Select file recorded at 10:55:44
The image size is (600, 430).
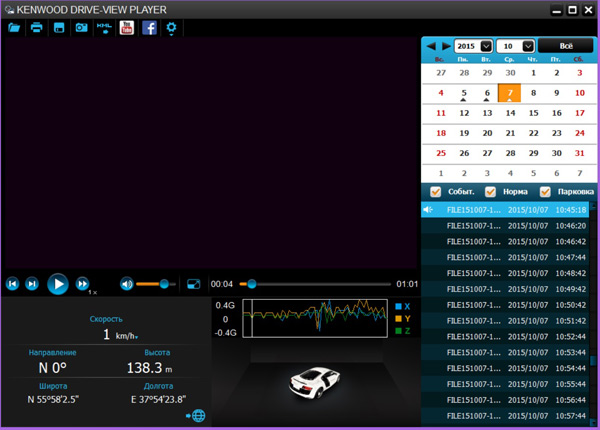(505, 384)
